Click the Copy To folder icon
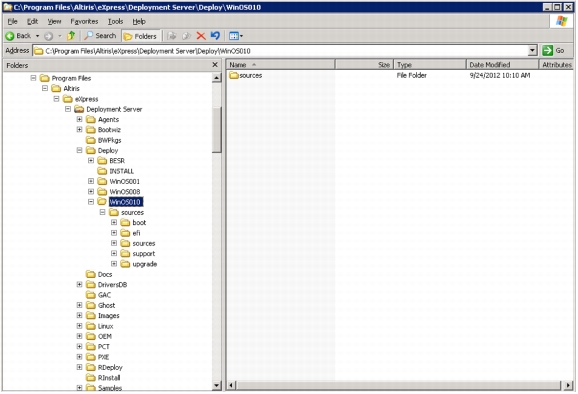The image size is (578, 394). tap(187, 36)
